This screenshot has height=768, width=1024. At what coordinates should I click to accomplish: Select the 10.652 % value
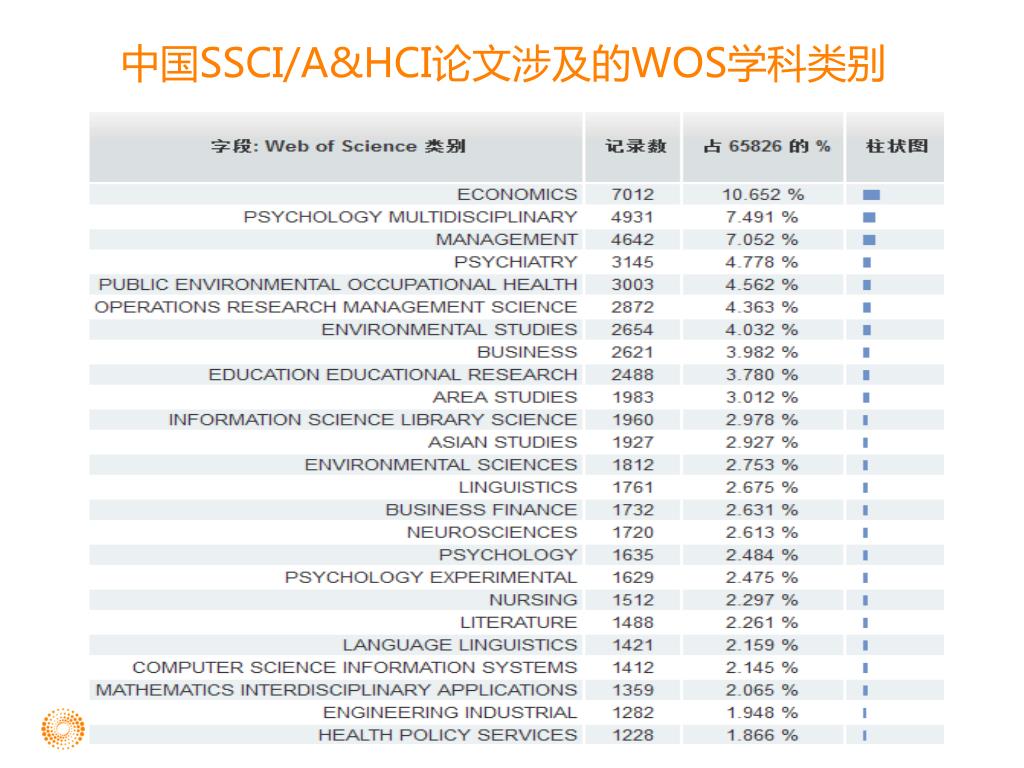(762, 195)
